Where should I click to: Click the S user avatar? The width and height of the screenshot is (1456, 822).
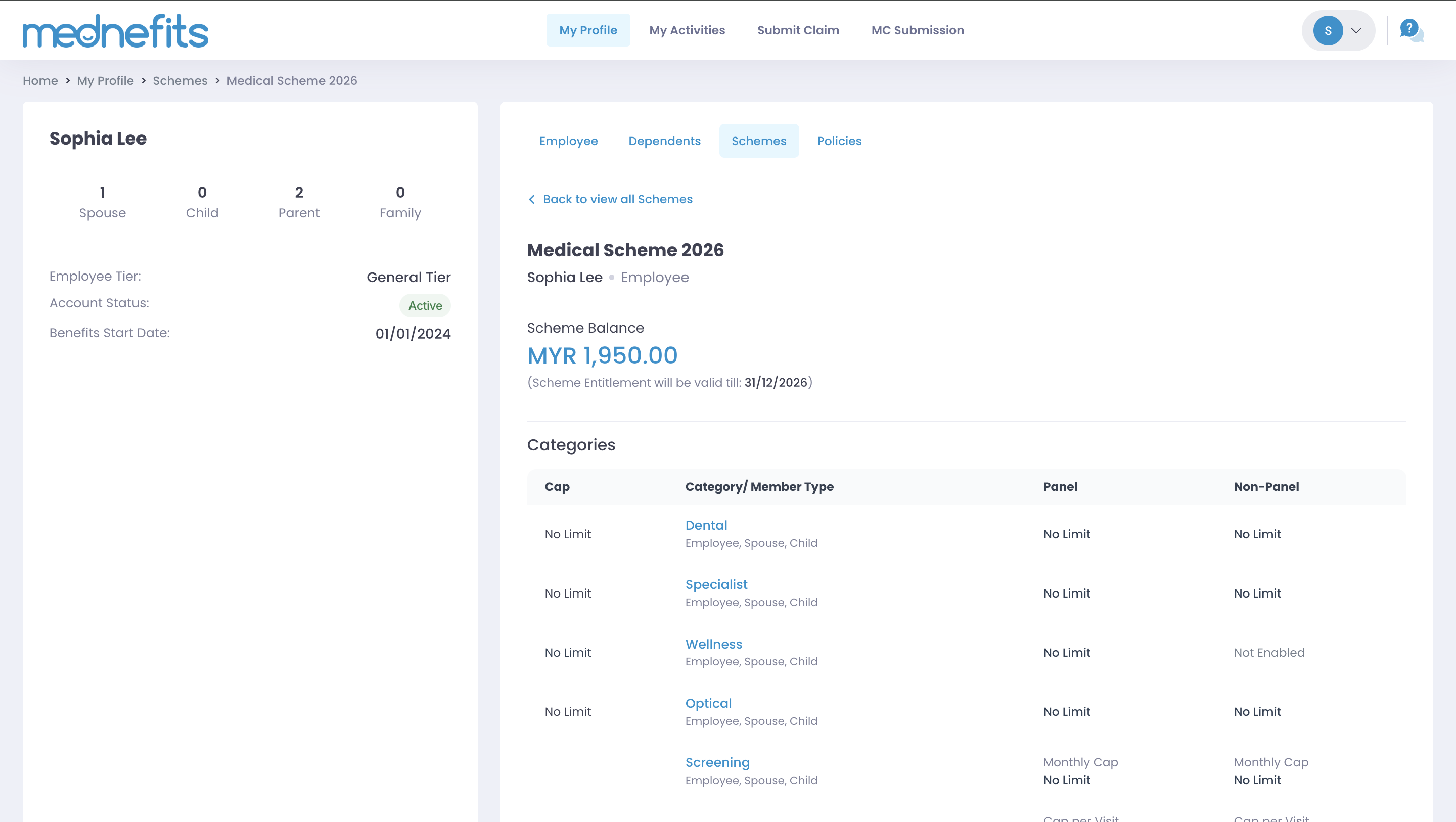tap(1328, 30)
